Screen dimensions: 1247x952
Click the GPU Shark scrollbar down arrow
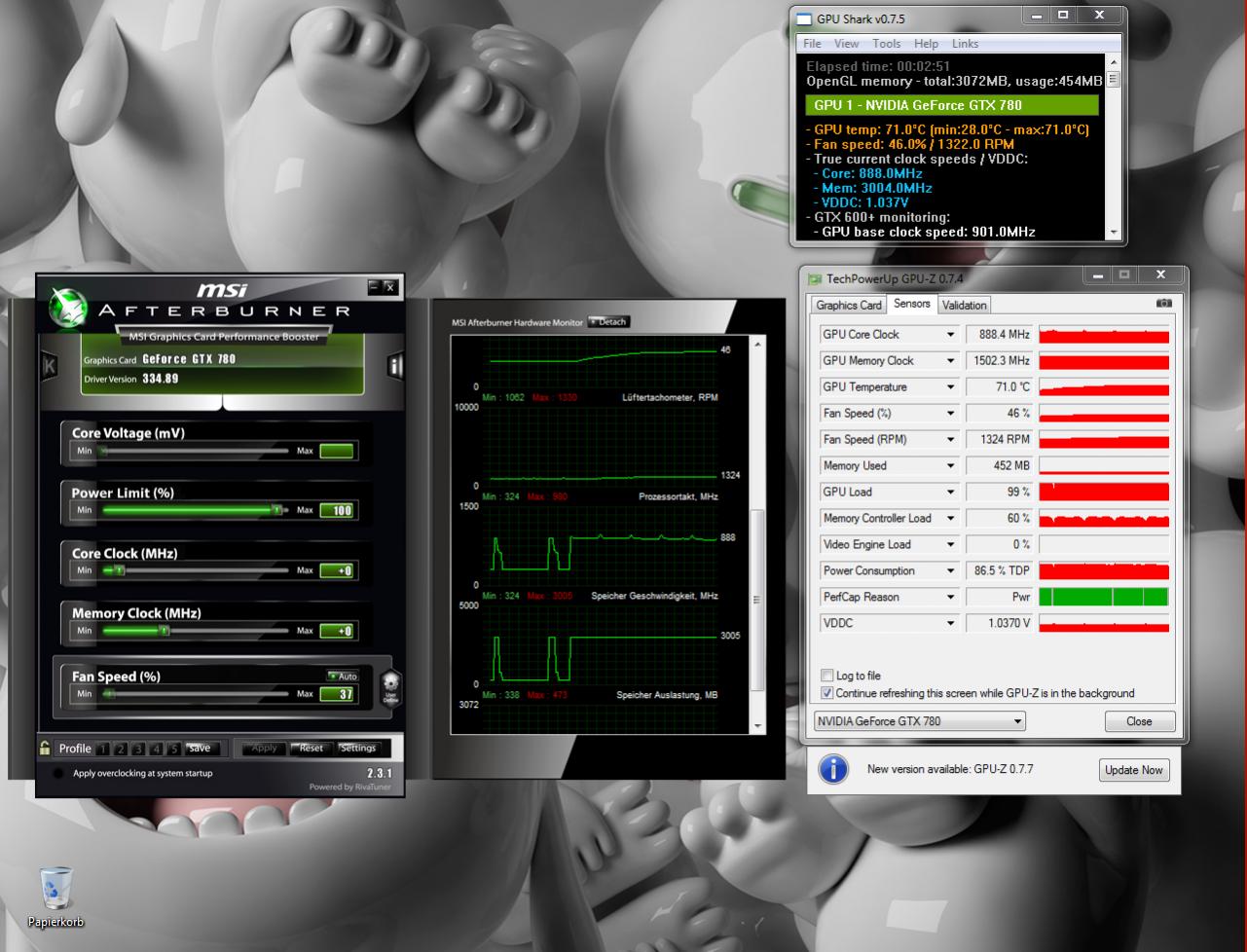pos(1113,233)
